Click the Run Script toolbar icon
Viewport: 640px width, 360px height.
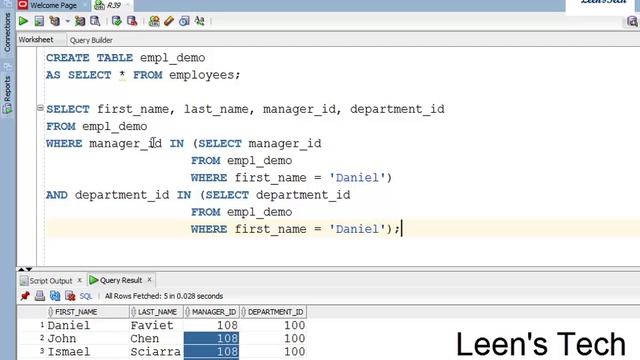(39, 21)
